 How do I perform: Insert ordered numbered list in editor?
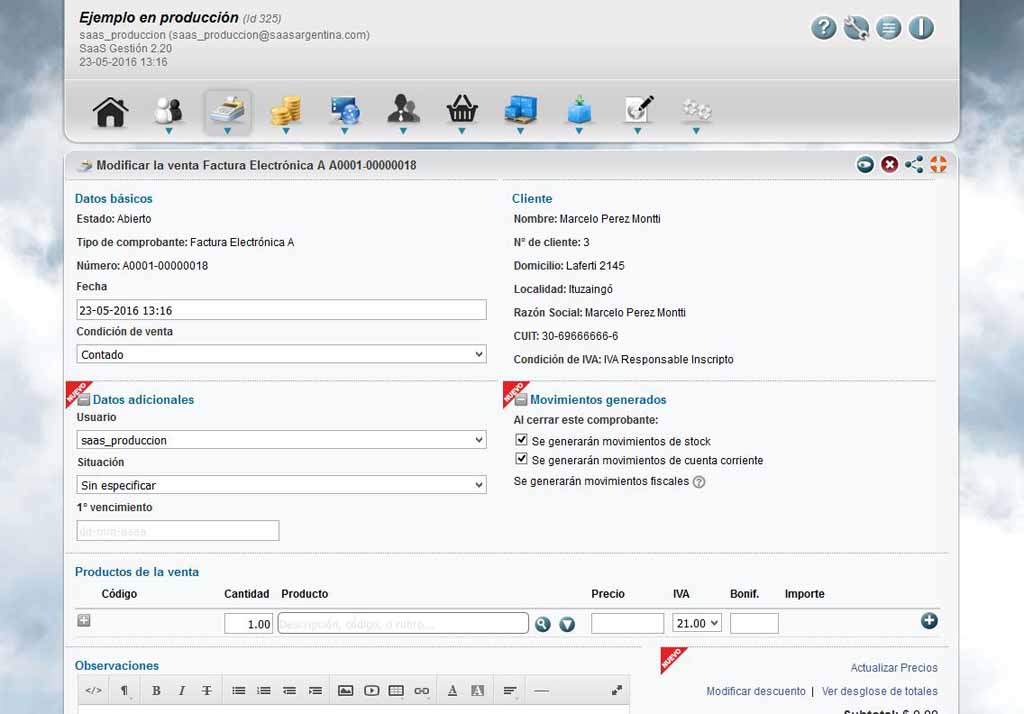[264, 690]
